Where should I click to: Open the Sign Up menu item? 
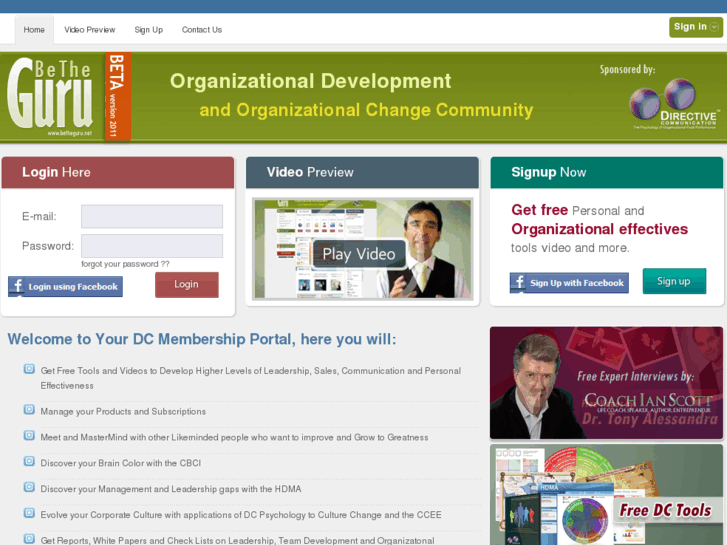pyautogui.click(x=148, y=30)
